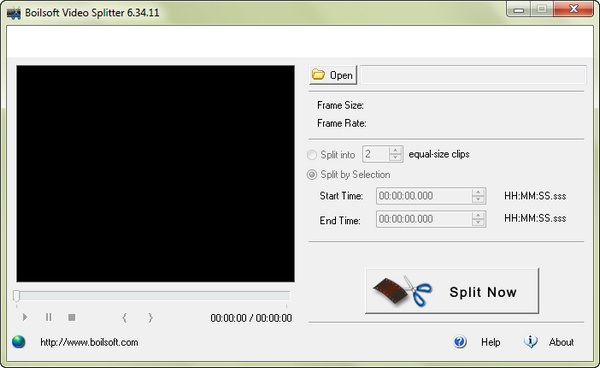Set selection end with right brace icon
Screen dimensions: 600x368
tap(150, 318)
